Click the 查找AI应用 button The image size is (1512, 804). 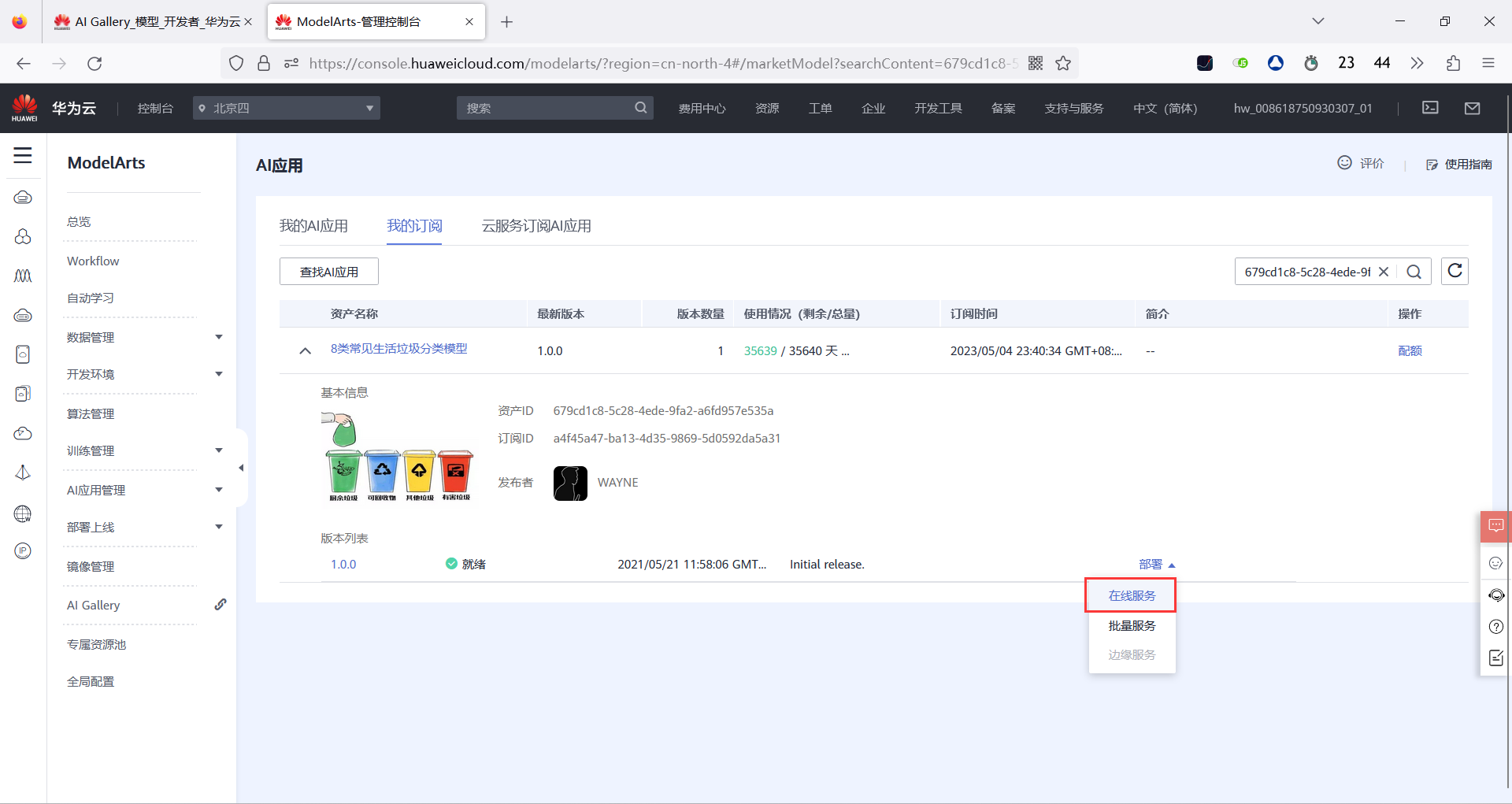point(329,272)
